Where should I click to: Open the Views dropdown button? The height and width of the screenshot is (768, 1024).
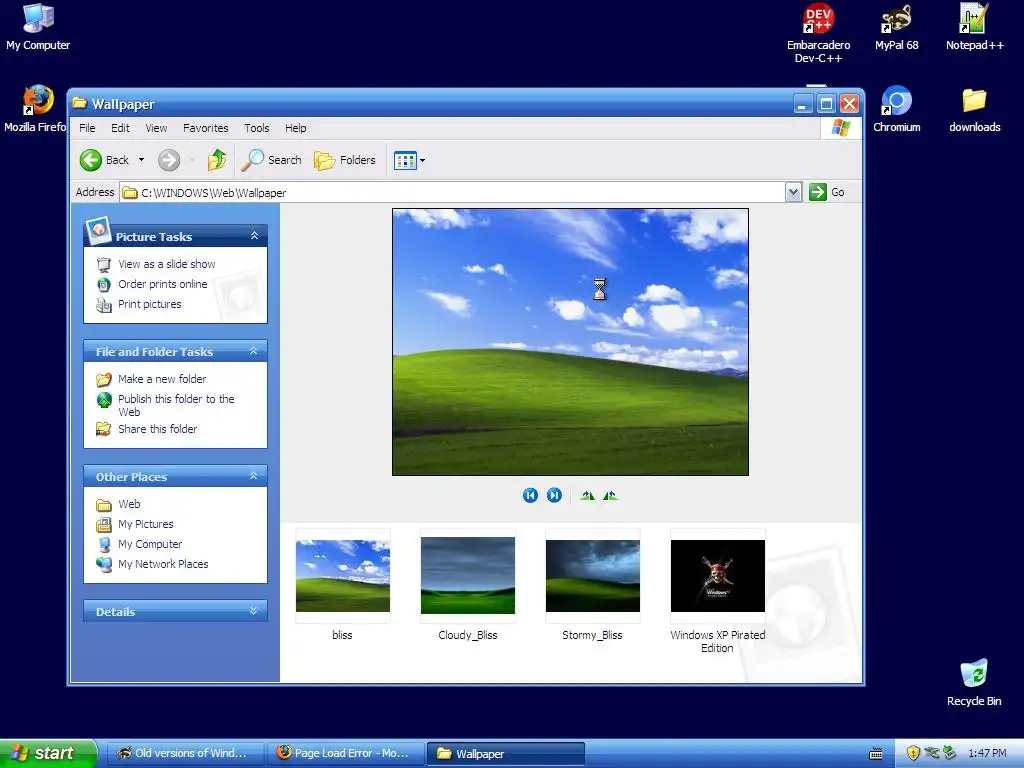pyautogui.click(x=409, y=160)
